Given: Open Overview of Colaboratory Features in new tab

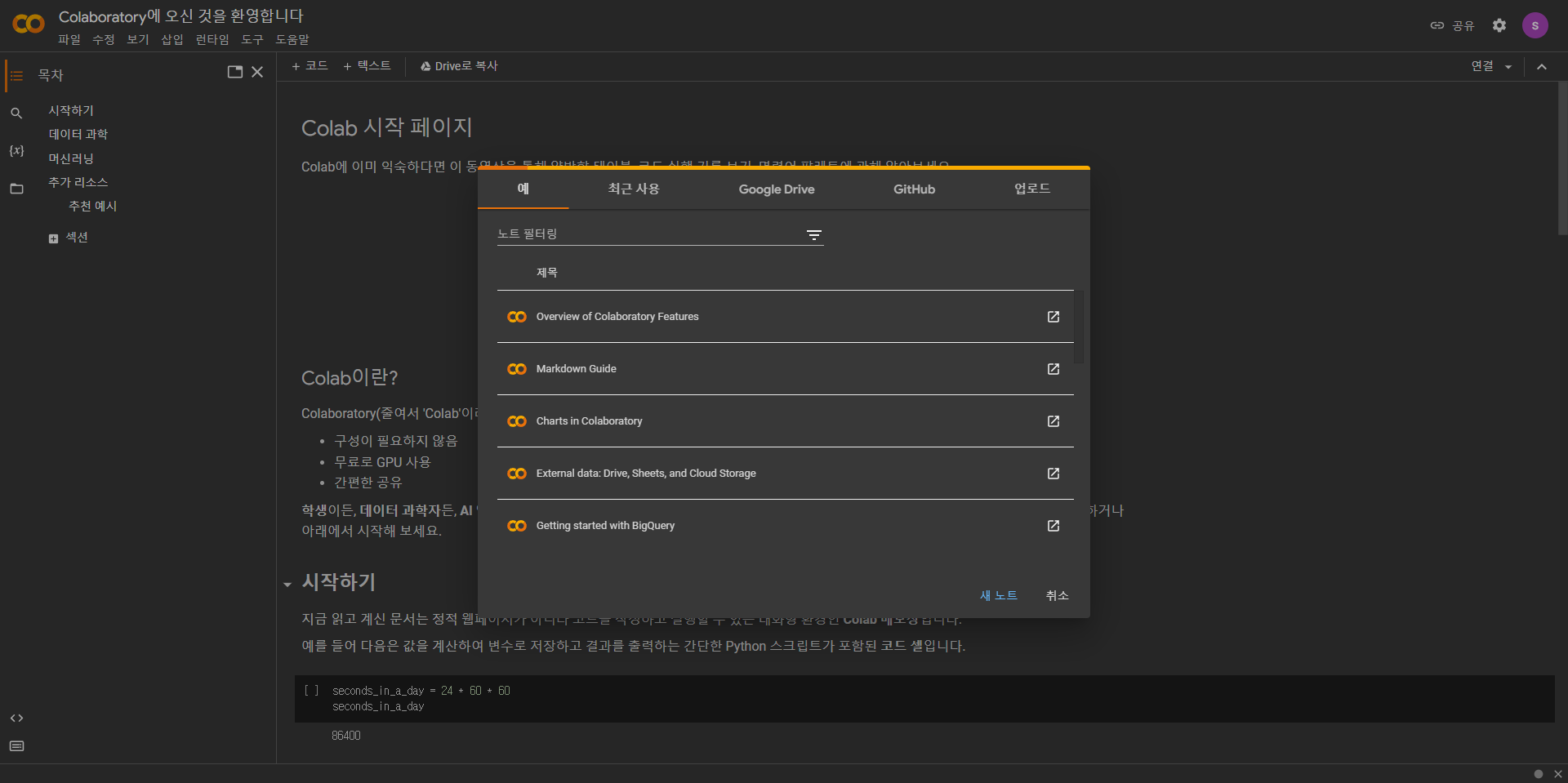Looking at the screenshot, I should (x=1053, y=317).
